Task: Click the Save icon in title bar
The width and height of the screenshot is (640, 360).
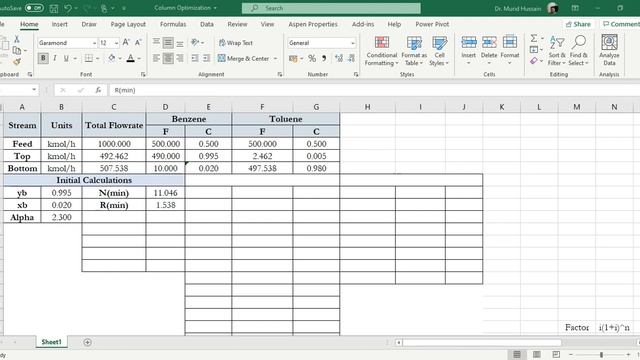Action: pos(53,8)
